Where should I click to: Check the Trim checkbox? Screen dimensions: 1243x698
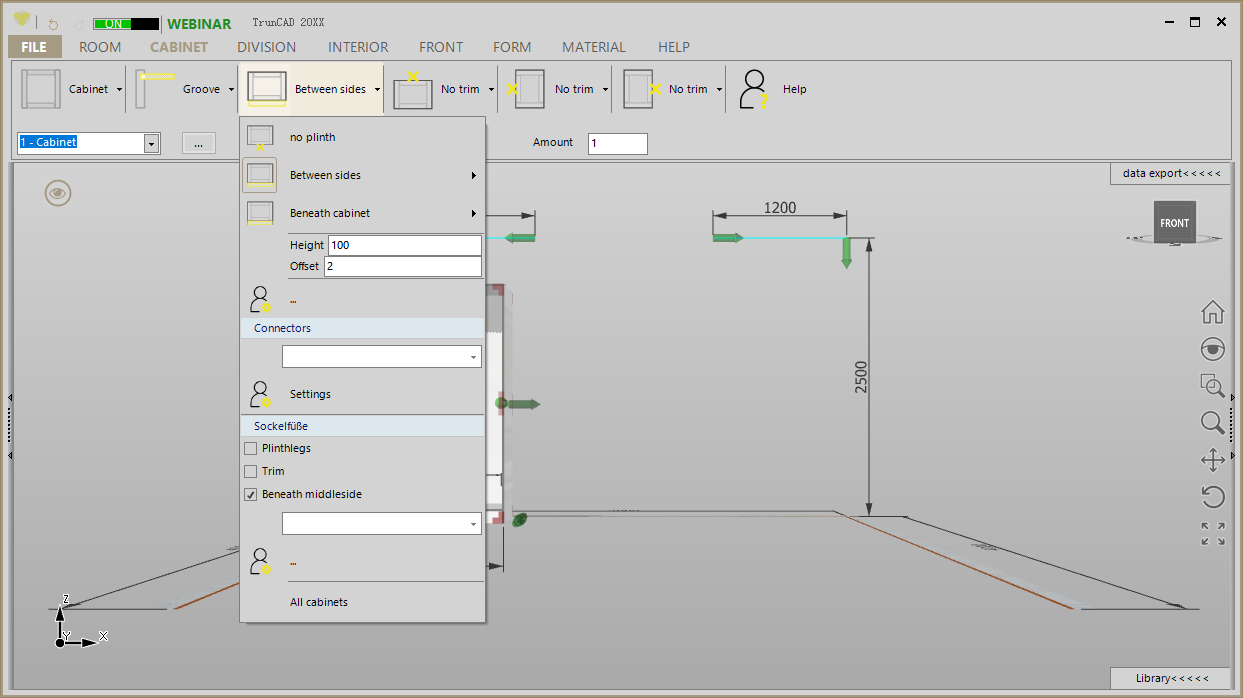[x=251, y=471]
